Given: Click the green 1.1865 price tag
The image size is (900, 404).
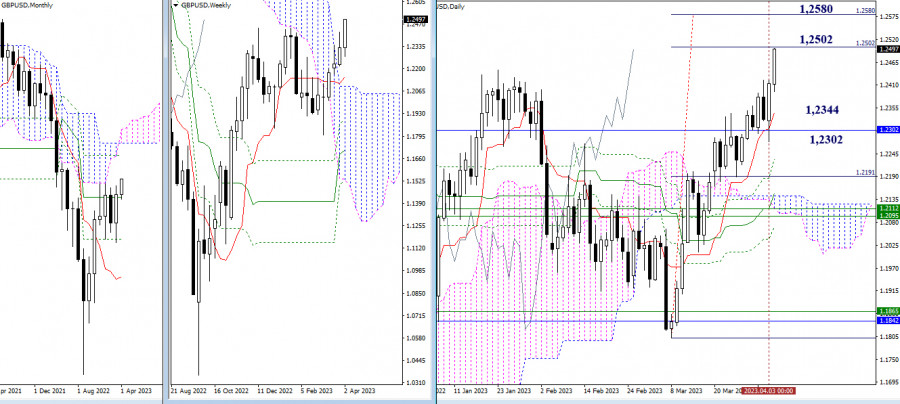Looking at the screenshot, I should pyautogui.click(x=888, y=310).
